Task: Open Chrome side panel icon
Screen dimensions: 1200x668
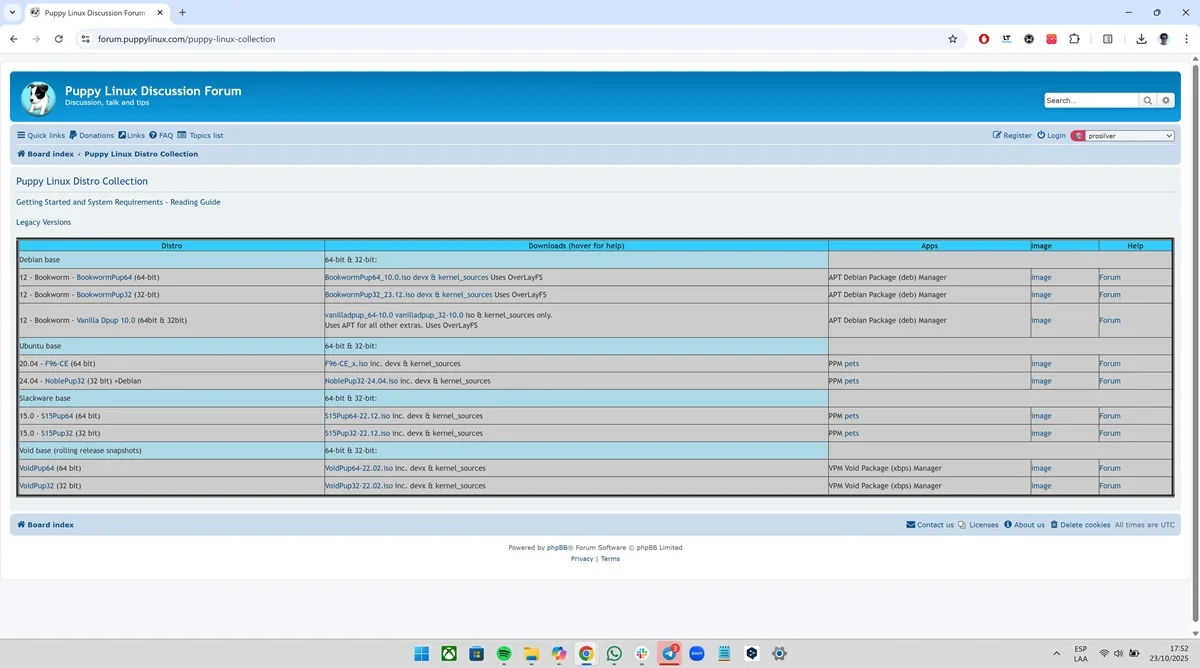Action: click(x=1107, y=39)
